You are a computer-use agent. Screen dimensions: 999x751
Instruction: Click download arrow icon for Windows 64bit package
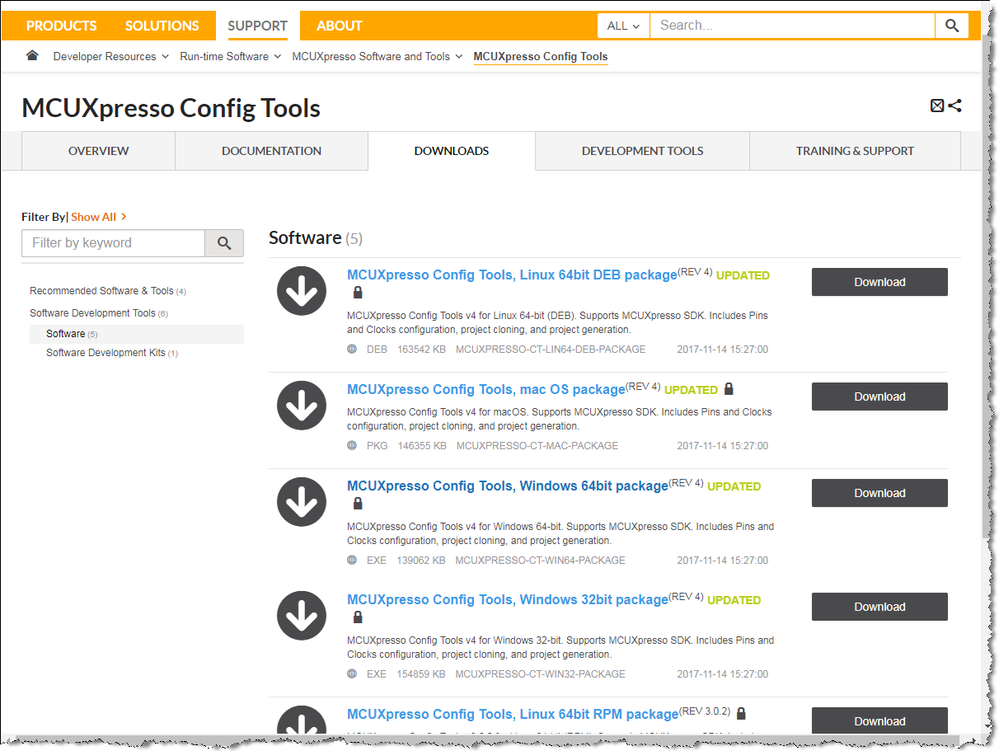[x=301, y=502]
